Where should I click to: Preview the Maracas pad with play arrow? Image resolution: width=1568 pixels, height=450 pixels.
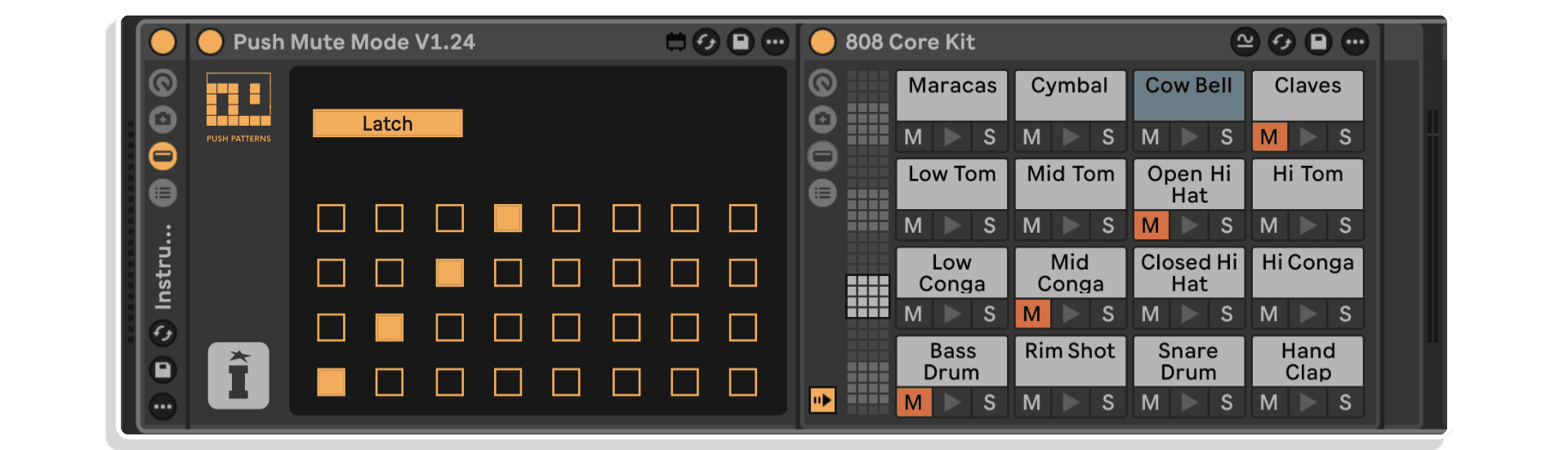tap(952, 137)
